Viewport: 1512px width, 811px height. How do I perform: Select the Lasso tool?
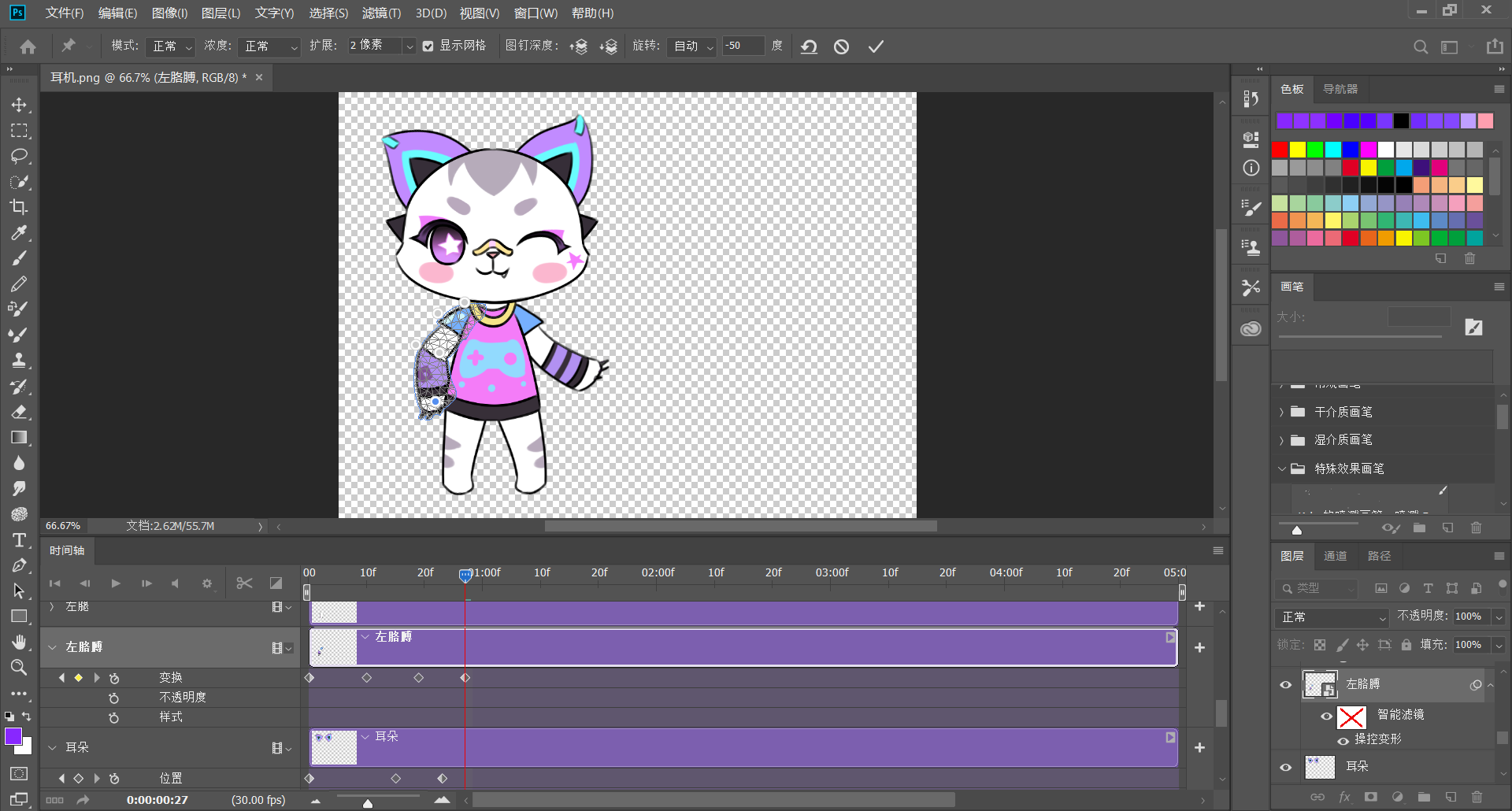[19, 156]
